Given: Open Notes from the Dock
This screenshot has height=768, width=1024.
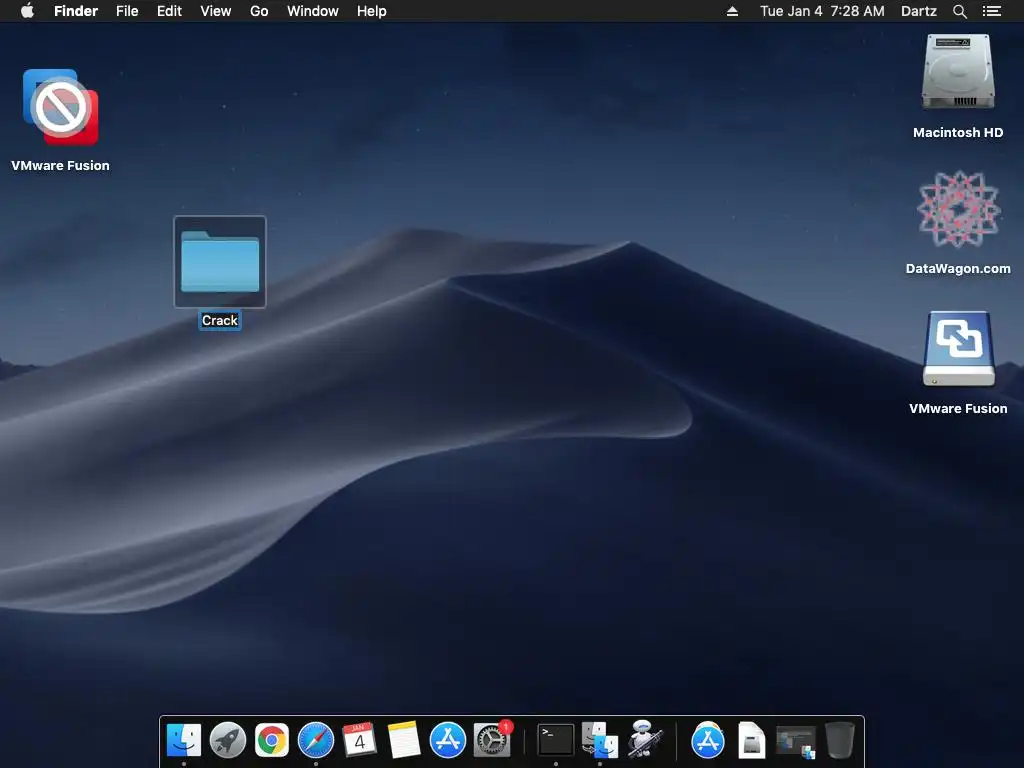Looking at the screenshot, I should (x=404, y=740).
